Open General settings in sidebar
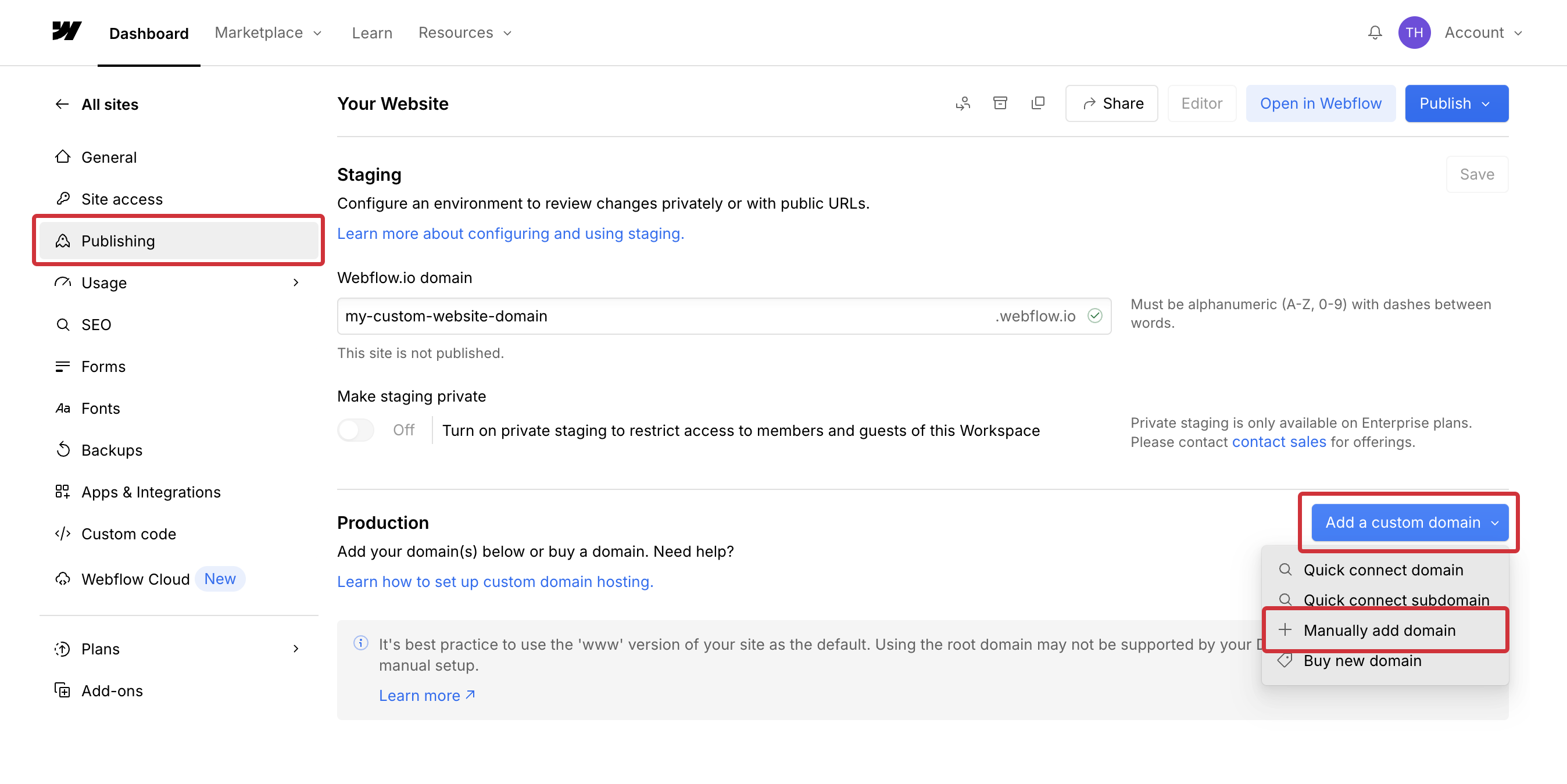Image resolution: width=1567 pixels, height=784 pixels. [x=179, y=157]
